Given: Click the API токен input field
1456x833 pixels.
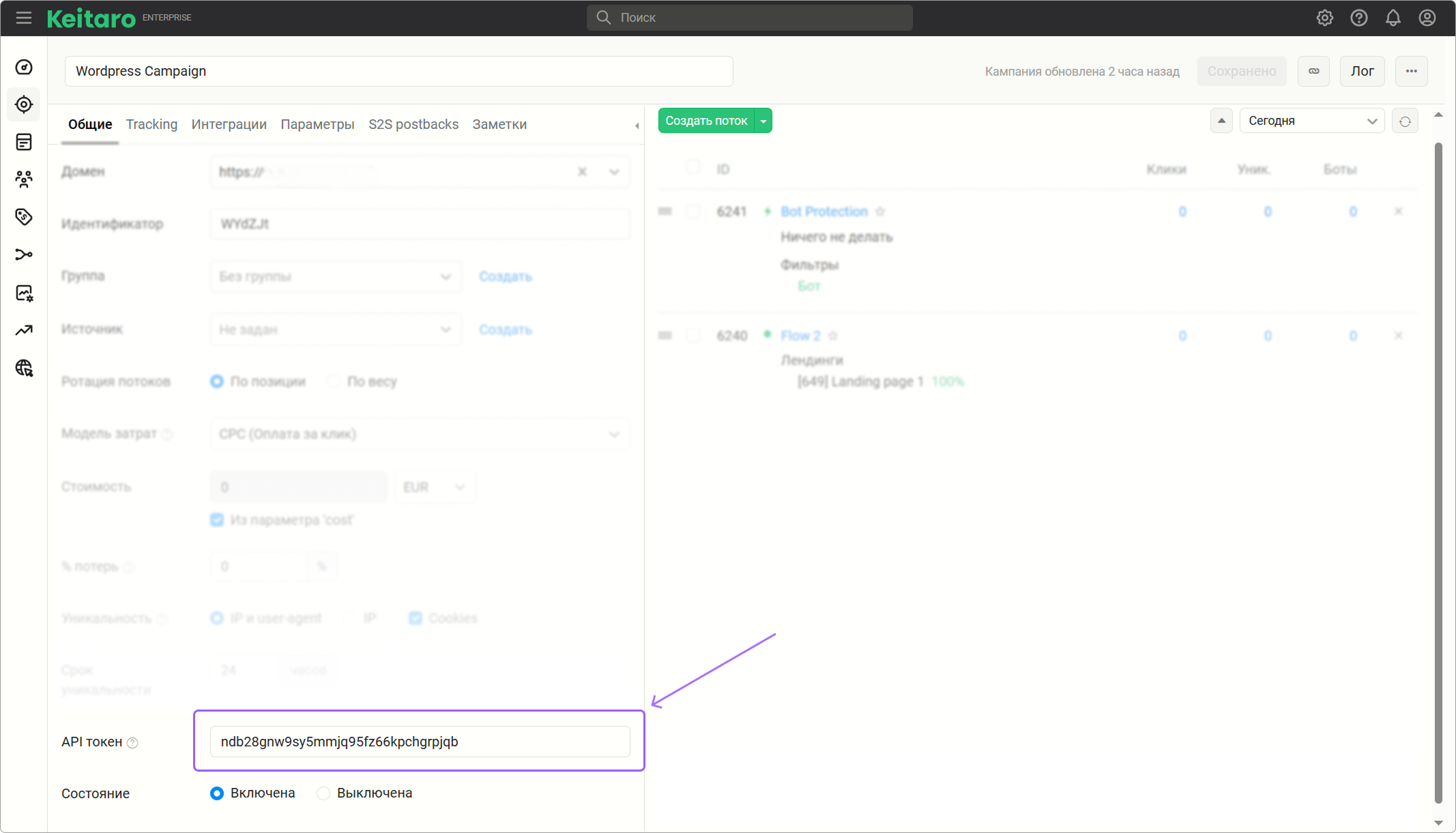Looking at the screenshot, I should [420, 742].
